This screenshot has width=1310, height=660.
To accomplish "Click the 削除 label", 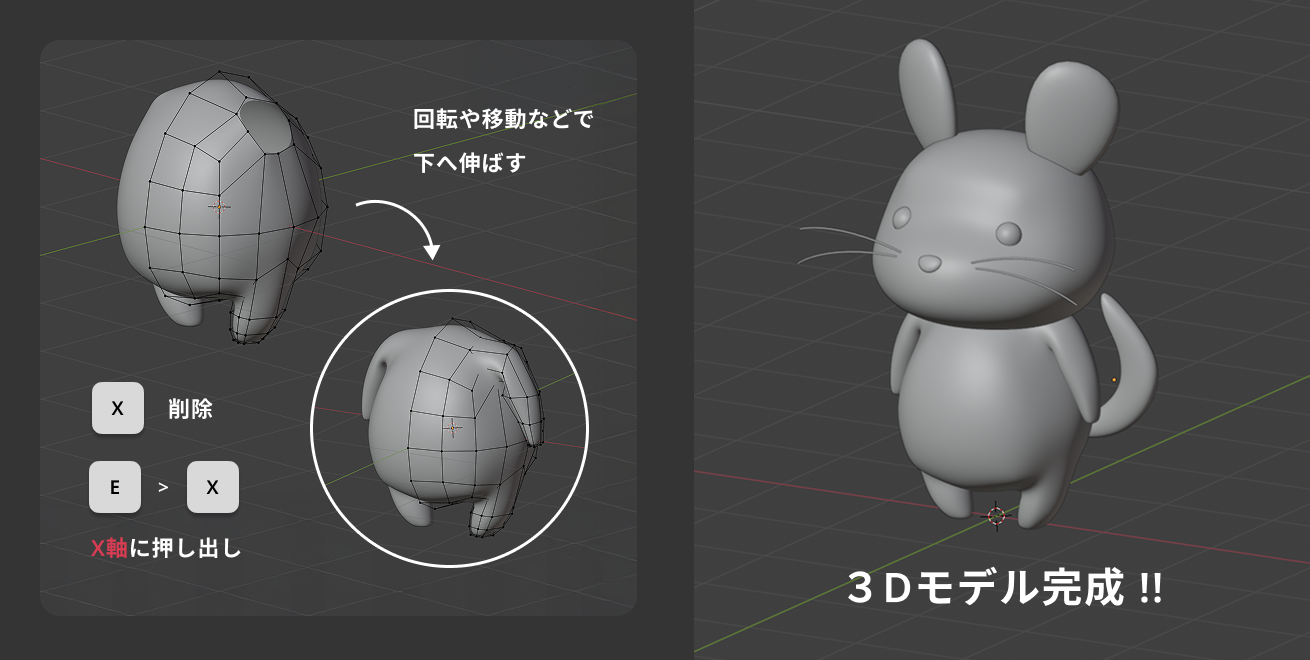I will click(x=190, y=408).
